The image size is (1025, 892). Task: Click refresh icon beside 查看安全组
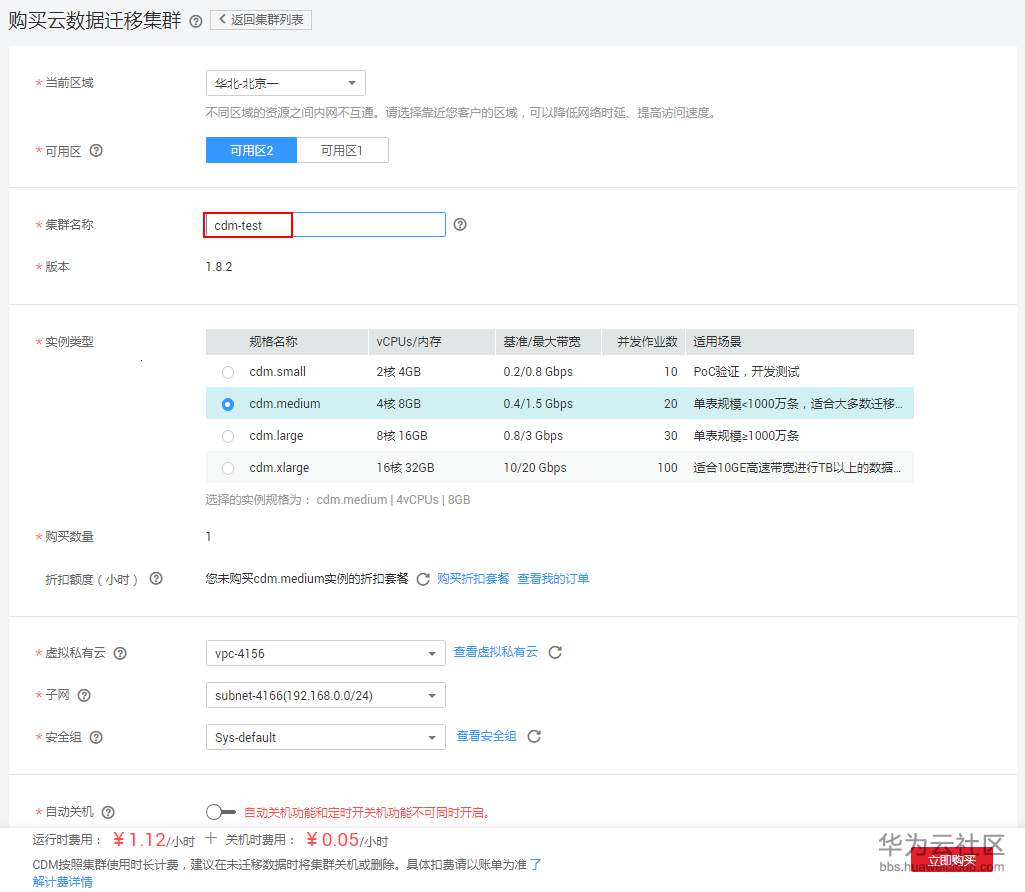[x=534, y=736]
